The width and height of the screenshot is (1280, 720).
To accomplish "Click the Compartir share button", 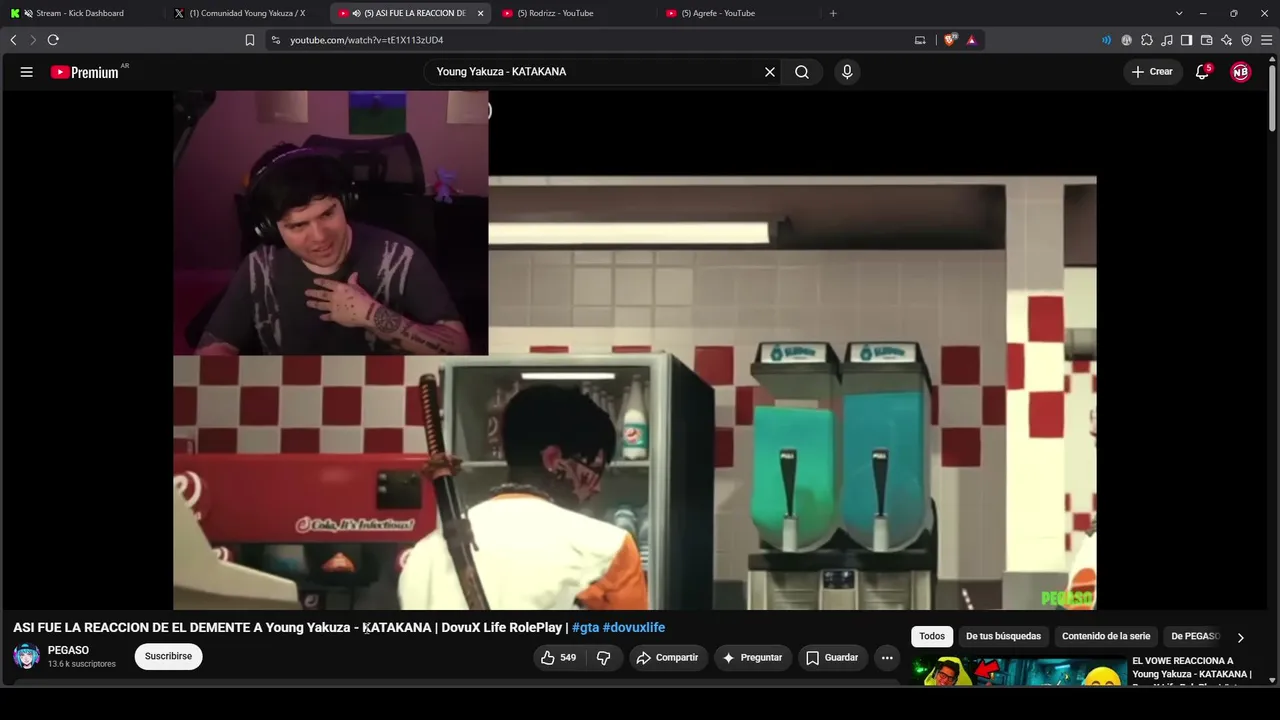I will coord(667,657).
